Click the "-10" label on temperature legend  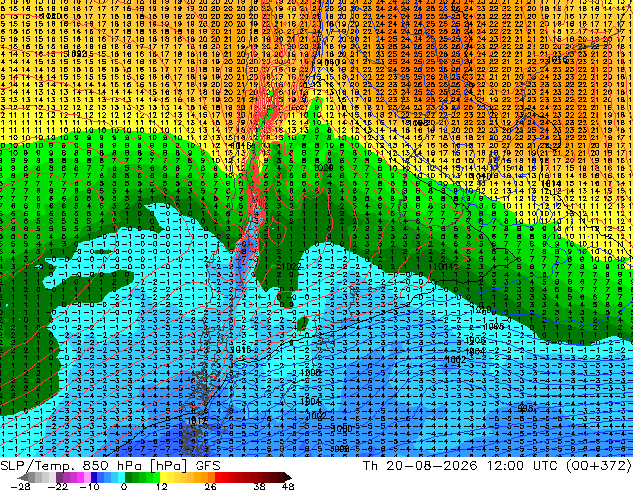click(x=89, y=486)
